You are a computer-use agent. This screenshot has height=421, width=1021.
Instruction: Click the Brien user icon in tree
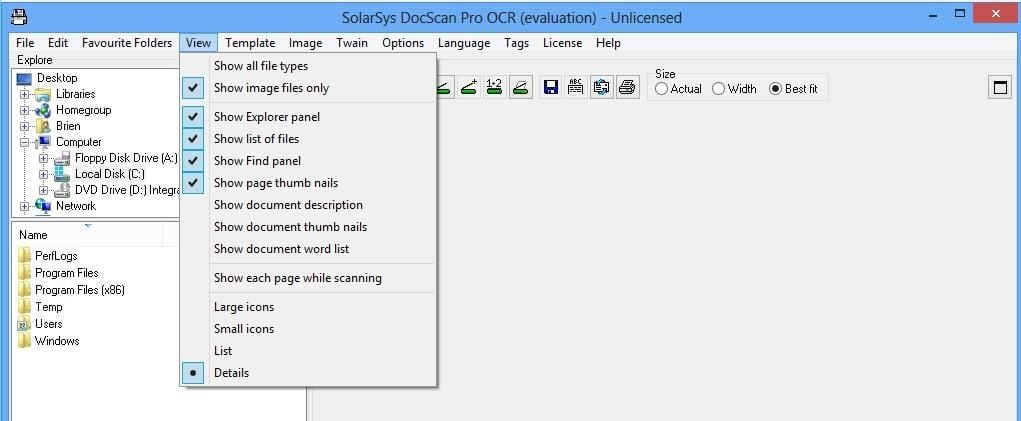click(43, 126)
